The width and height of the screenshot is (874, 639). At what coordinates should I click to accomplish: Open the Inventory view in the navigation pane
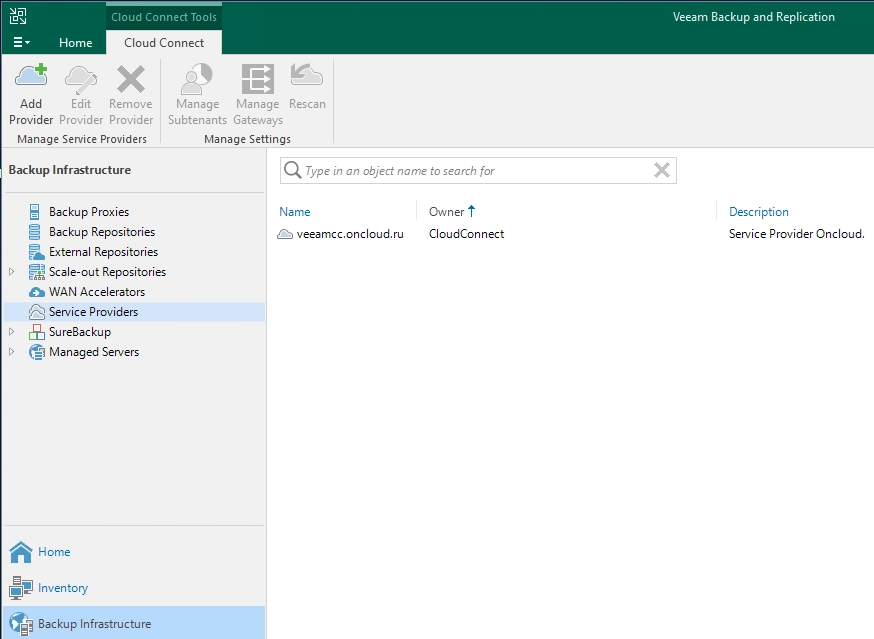click(x=62, y=588)
